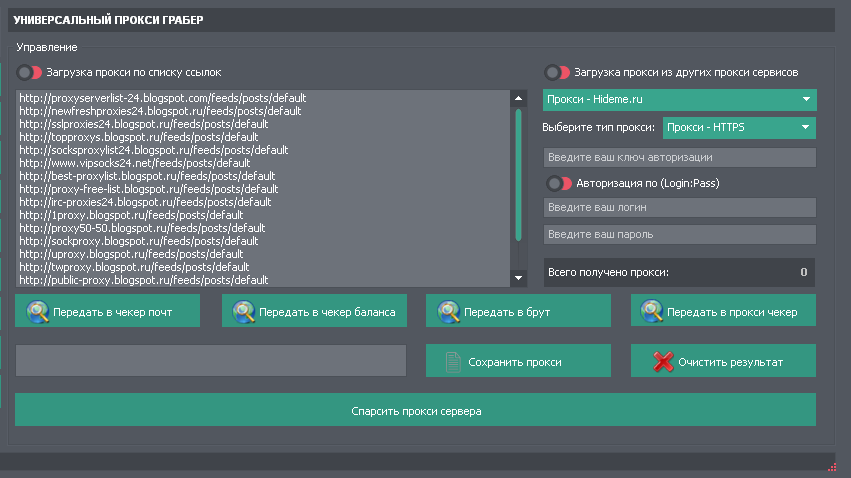The height and width of the screenshot is (478, 851).
Task: Focus the Введите ваш логин field
Action: click(679, 207)
